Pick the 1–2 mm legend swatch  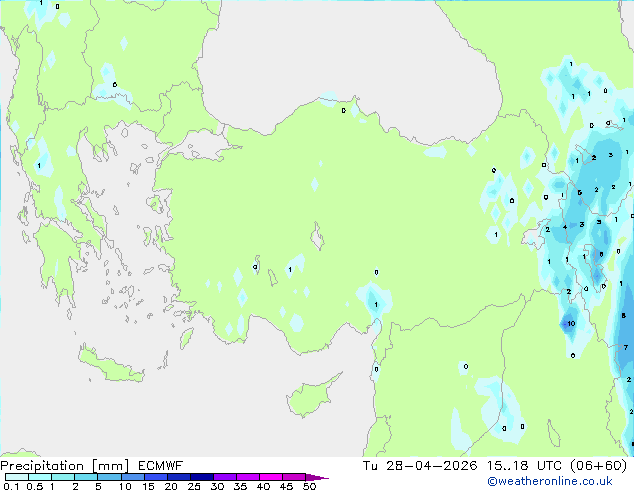point(63,477)
